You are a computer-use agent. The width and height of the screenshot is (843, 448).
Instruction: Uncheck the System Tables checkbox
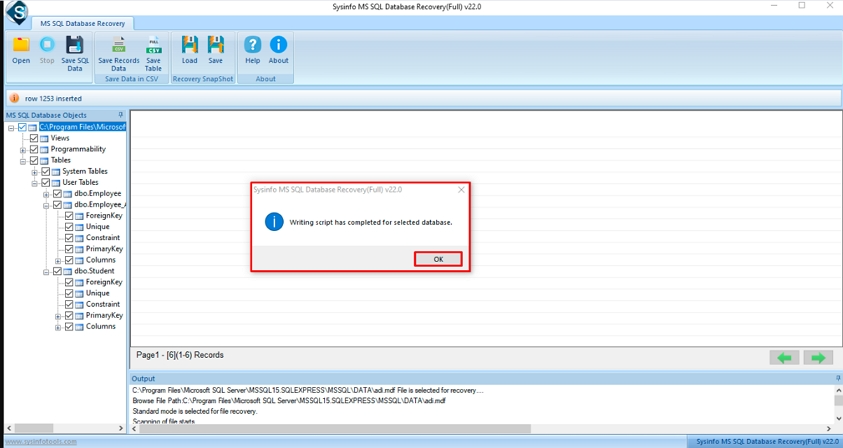(45, 172)
